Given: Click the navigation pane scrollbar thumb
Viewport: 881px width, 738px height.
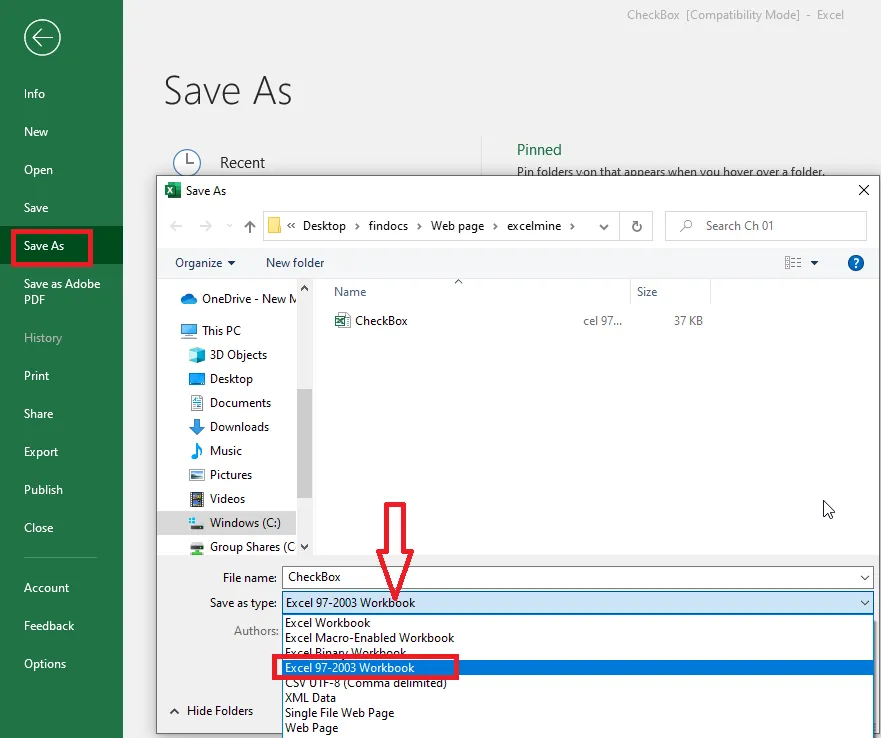Looking at the screenshot, I should (304, 443).
